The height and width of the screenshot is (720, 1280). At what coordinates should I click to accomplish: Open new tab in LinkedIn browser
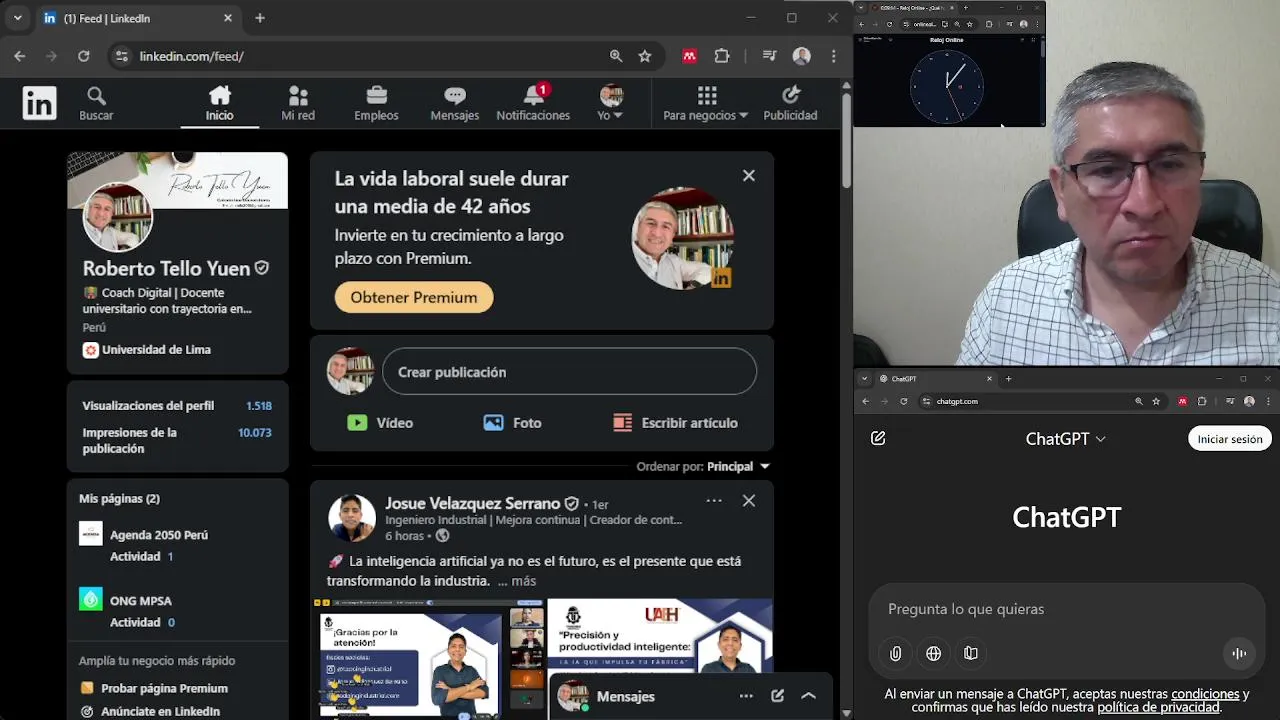pos(260,18)
